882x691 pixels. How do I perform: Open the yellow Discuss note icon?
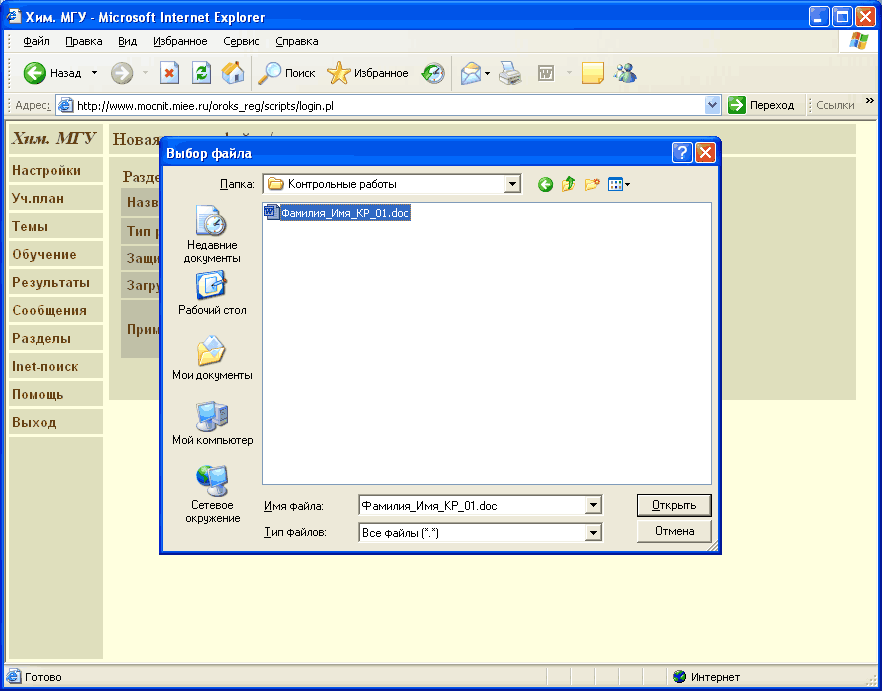pos(592,73)
